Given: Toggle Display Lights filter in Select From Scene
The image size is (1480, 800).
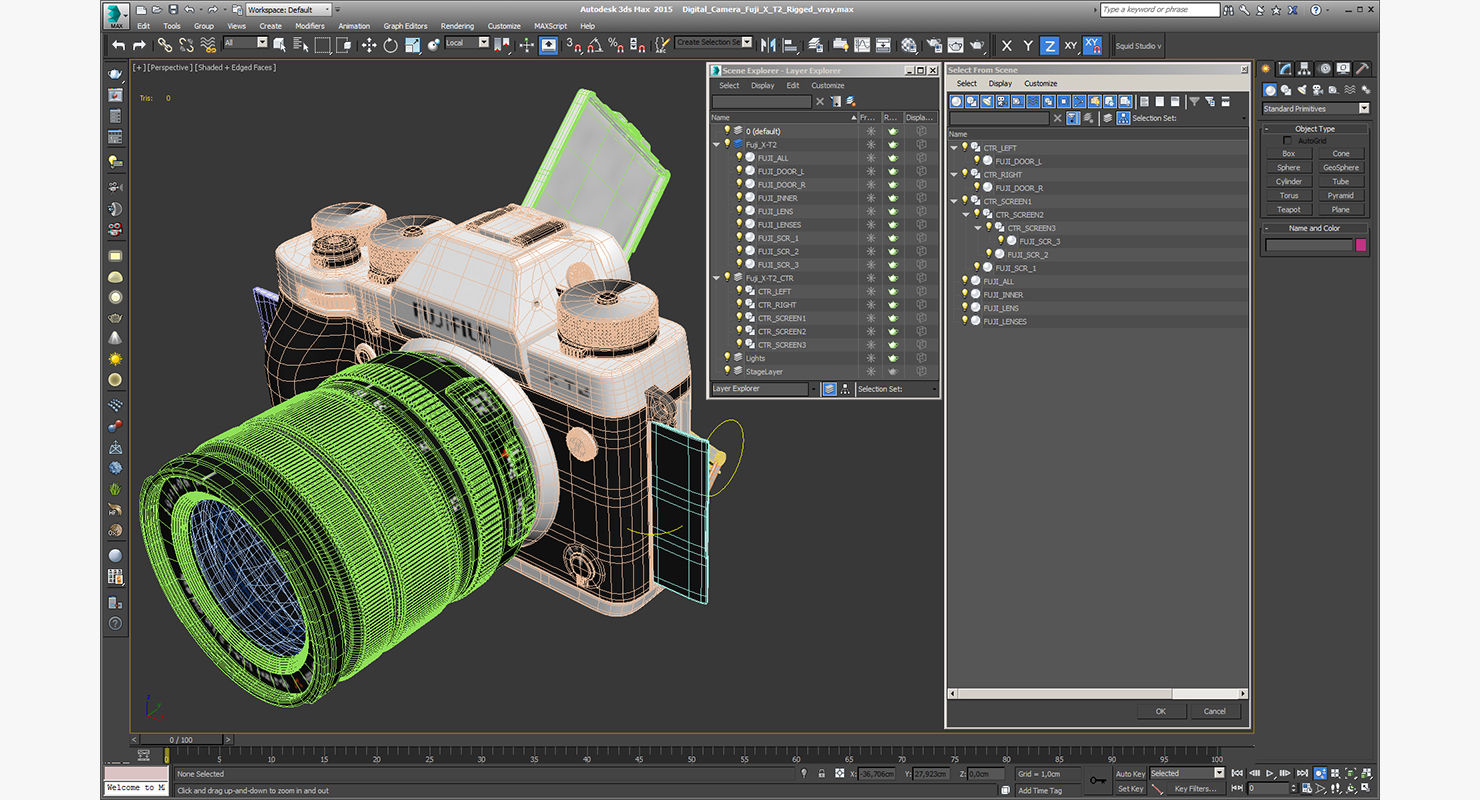Looking at the screenshot, I should click(x=986, y=102).
